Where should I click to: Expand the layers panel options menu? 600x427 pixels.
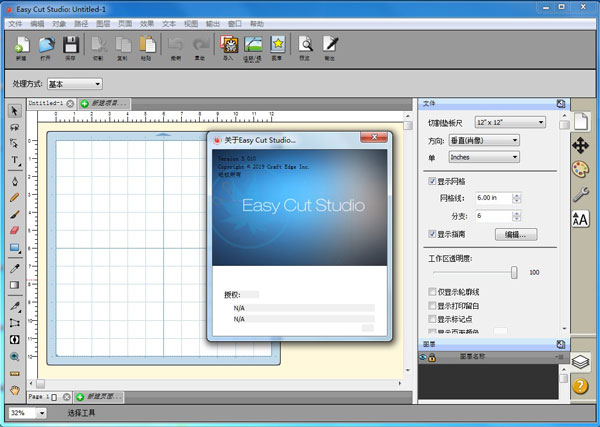pos(560,357)
